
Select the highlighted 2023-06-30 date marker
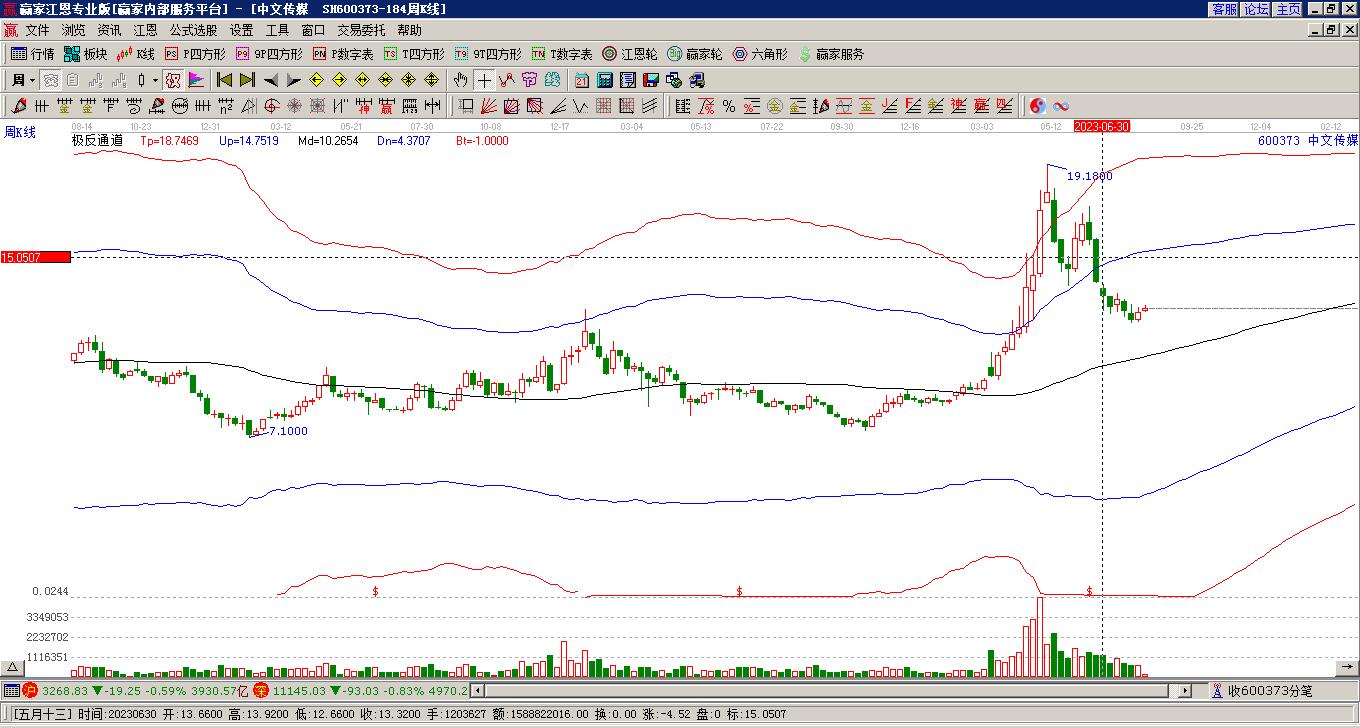pyautogui.click(x=1102, y=126)
